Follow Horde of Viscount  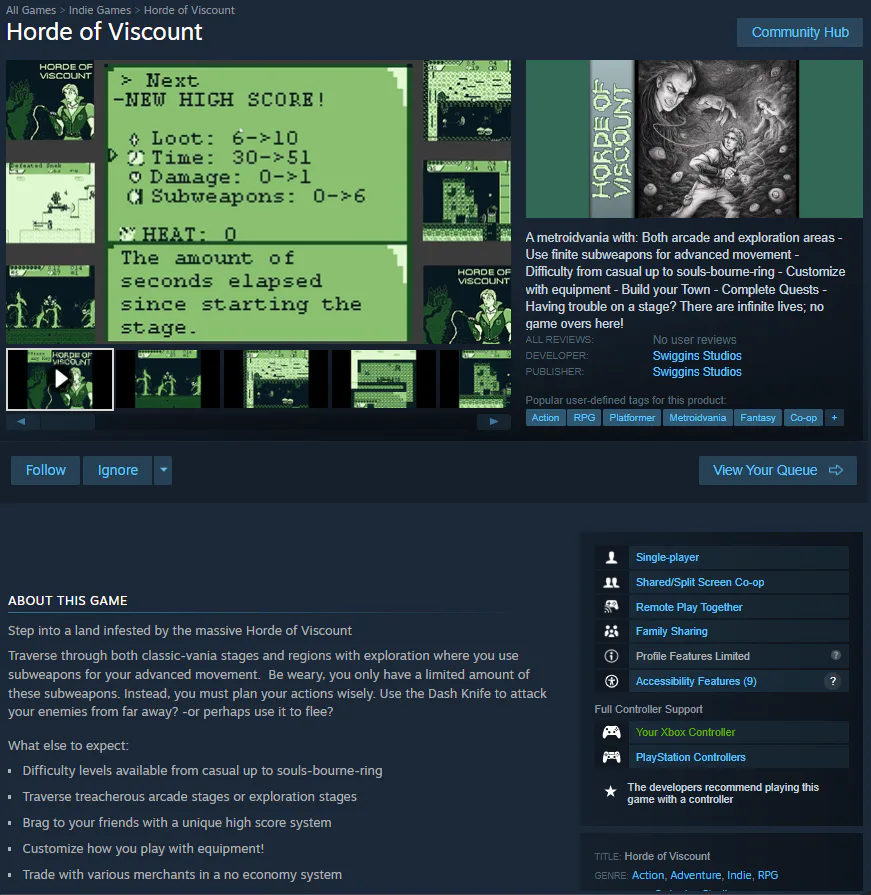(x=46, y=470)
